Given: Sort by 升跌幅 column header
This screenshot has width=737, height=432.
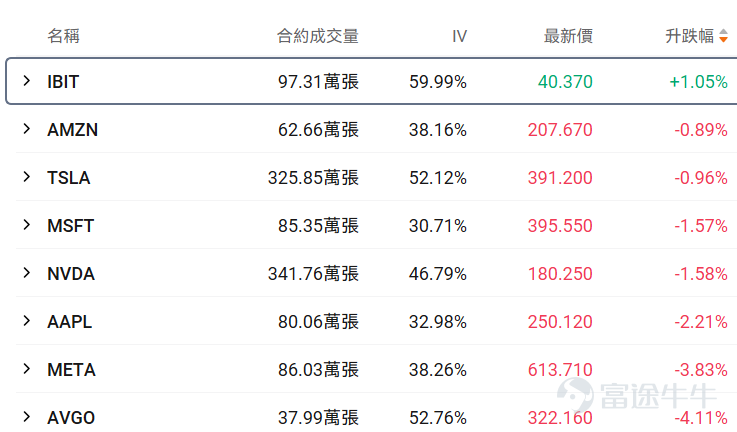Looking at the screenshot, I should click(690, 36).
